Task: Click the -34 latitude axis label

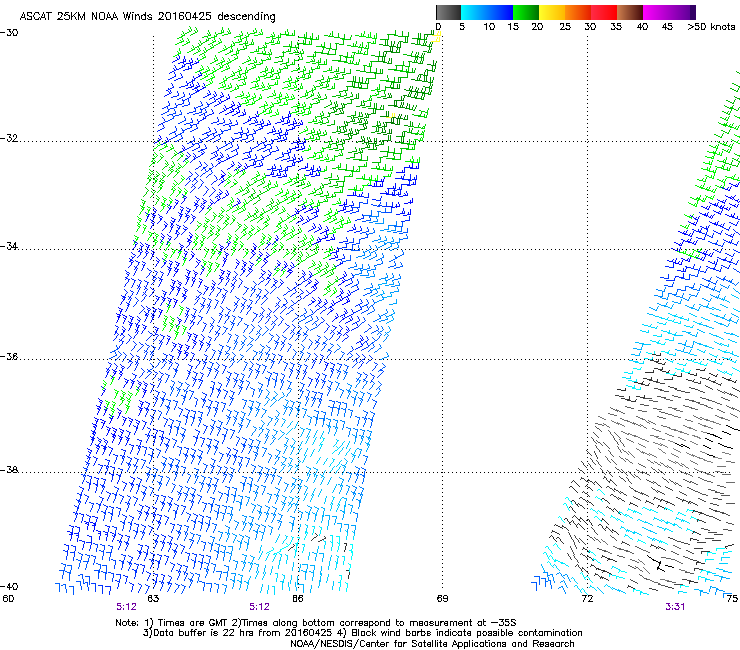Action: tap(9, 246)
